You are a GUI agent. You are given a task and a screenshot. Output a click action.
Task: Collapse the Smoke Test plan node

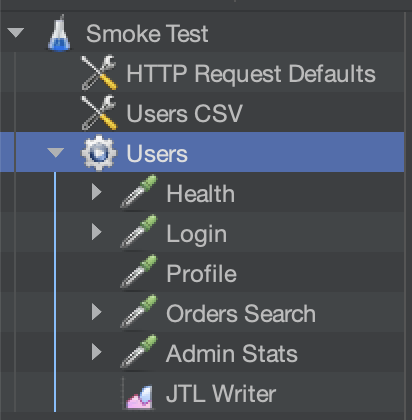coord(16,33)
